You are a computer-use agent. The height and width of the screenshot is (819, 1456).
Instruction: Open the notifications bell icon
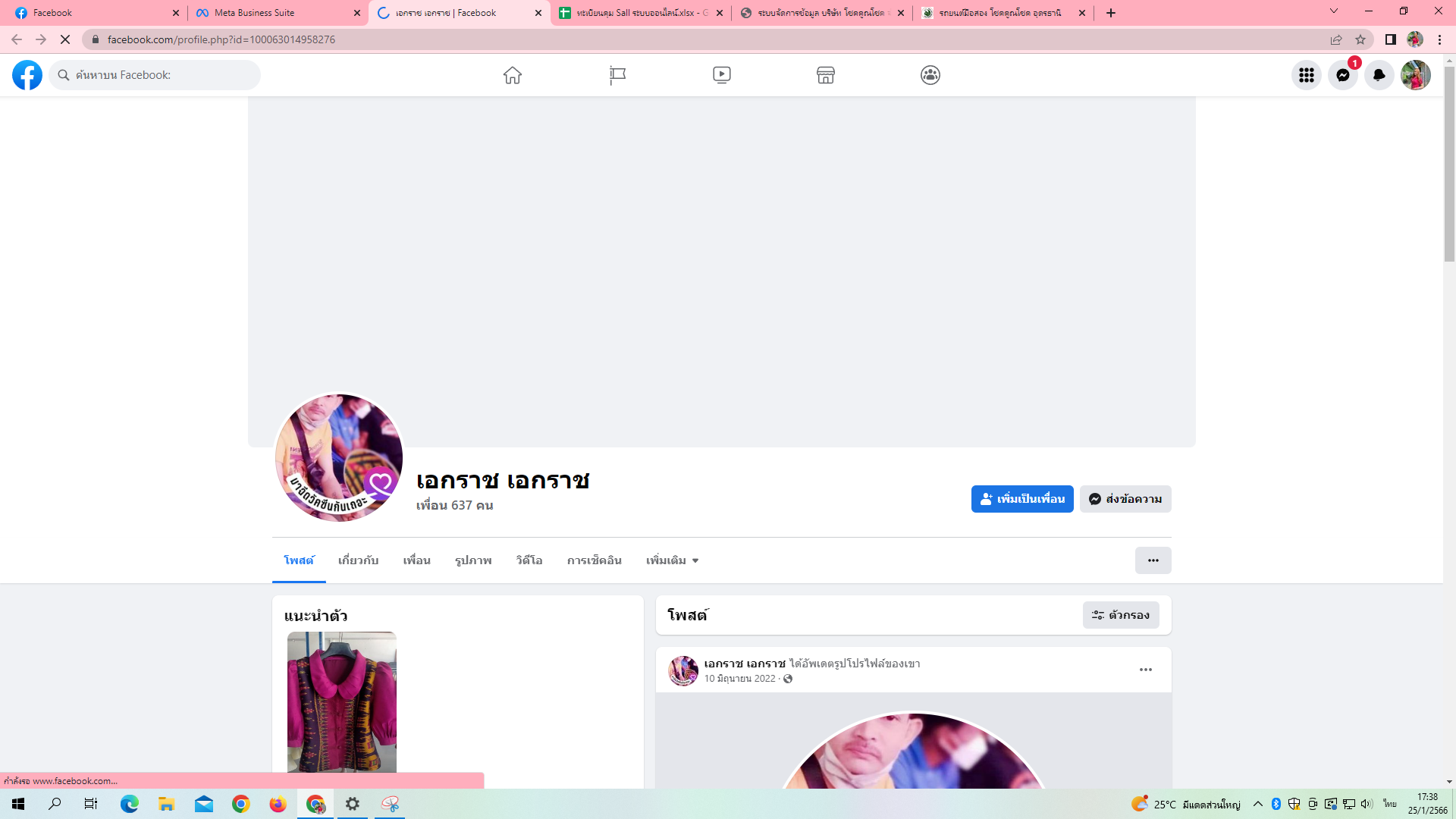pos(1379,75)
